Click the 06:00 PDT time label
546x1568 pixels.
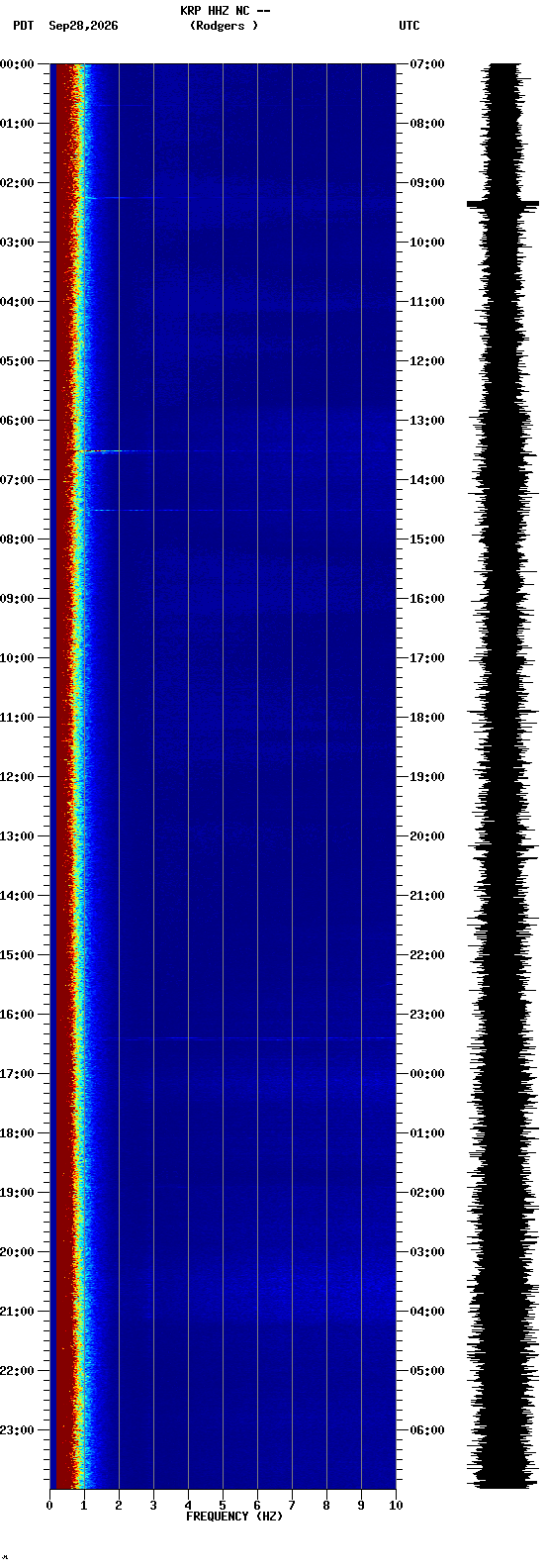coord(17,421)
